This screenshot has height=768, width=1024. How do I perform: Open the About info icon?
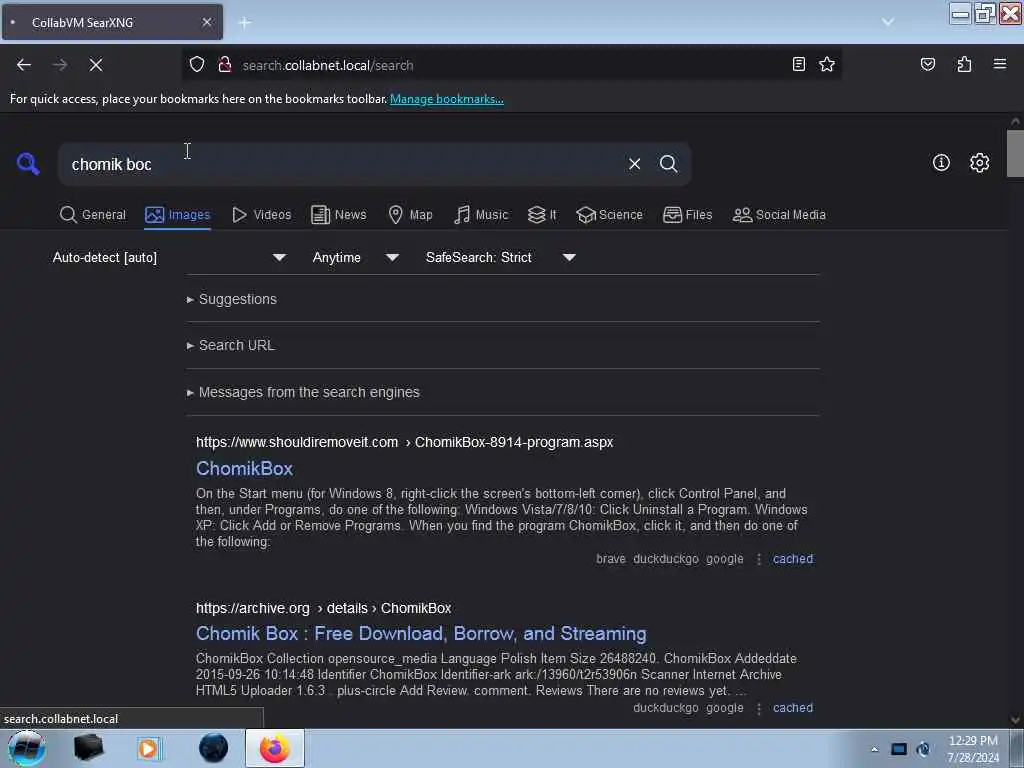click(x=941, y=163)
